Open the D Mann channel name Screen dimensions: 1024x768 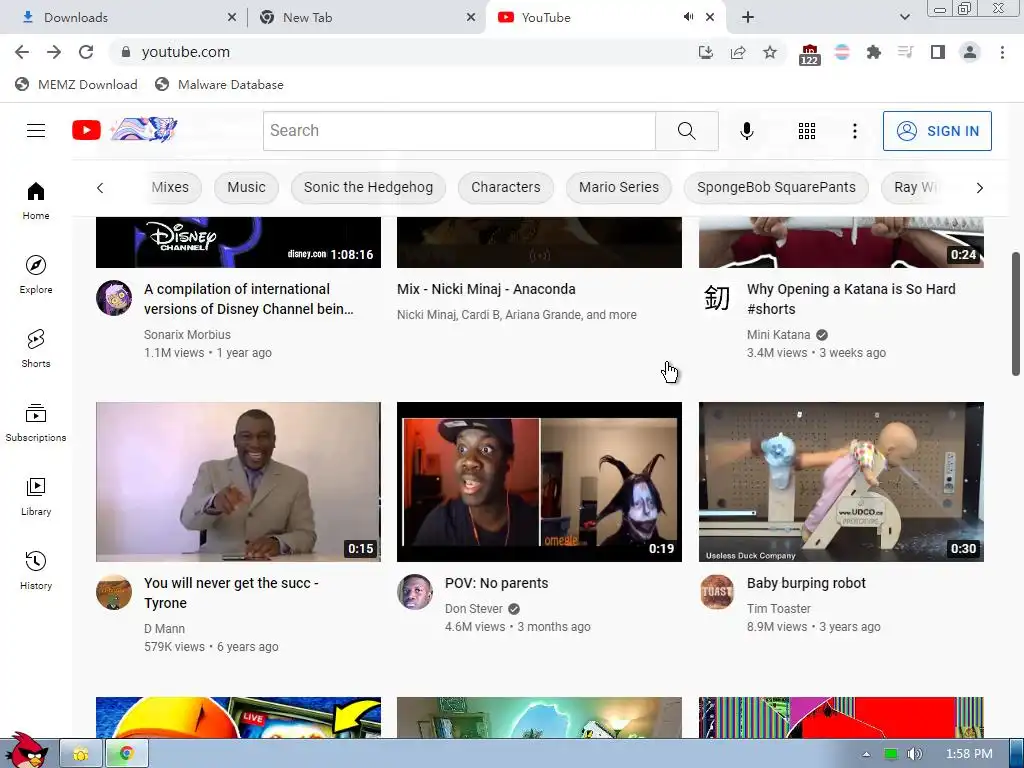point(165,629)
